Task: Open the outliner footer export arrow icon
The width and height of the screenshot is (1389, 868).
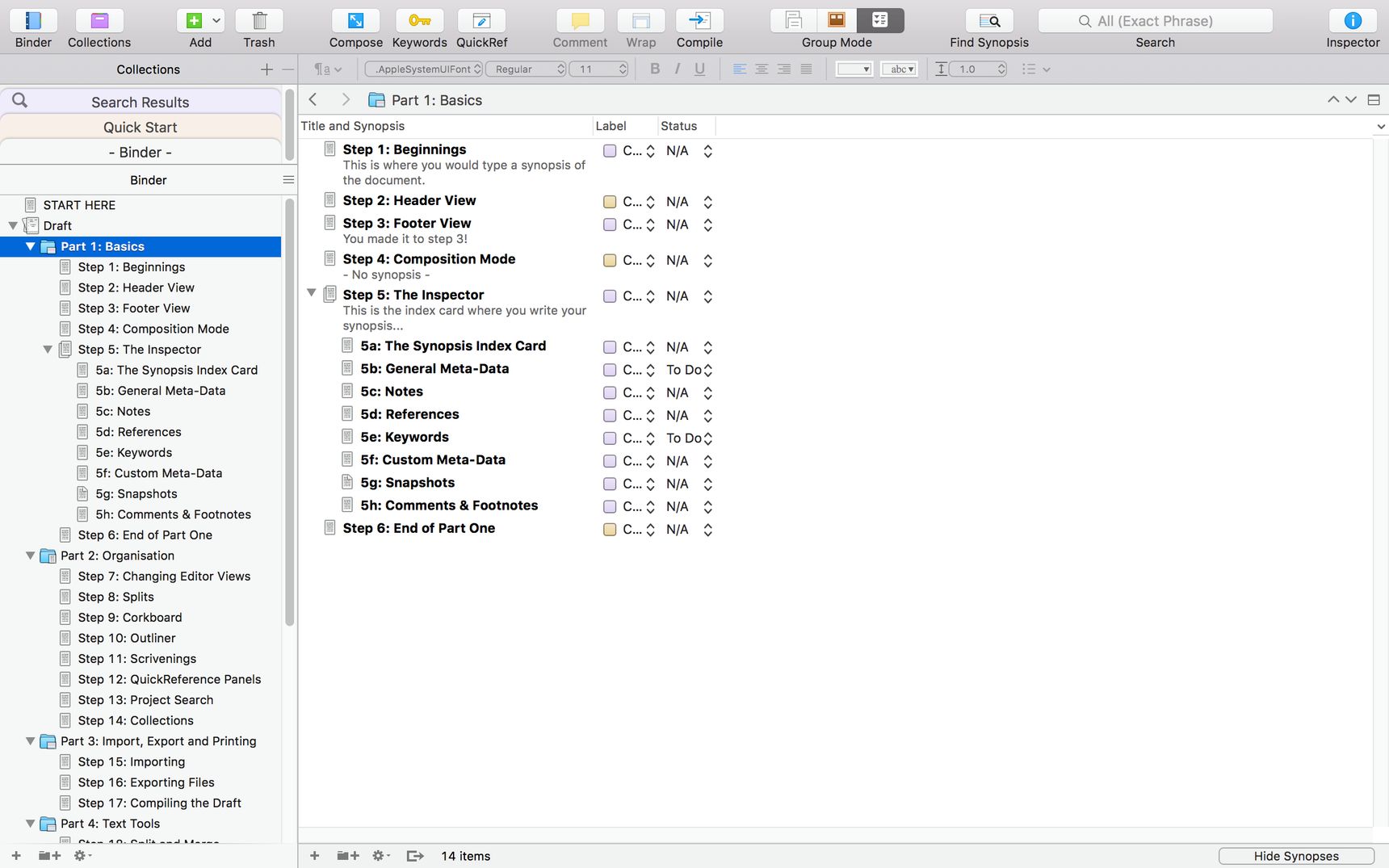Action: tap(415, 855)
